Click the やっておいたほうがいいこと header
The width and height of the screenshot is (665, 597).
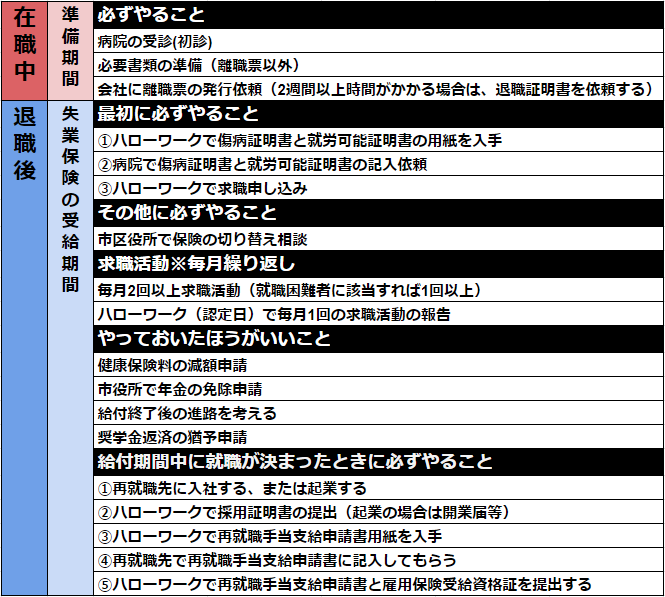378,339
